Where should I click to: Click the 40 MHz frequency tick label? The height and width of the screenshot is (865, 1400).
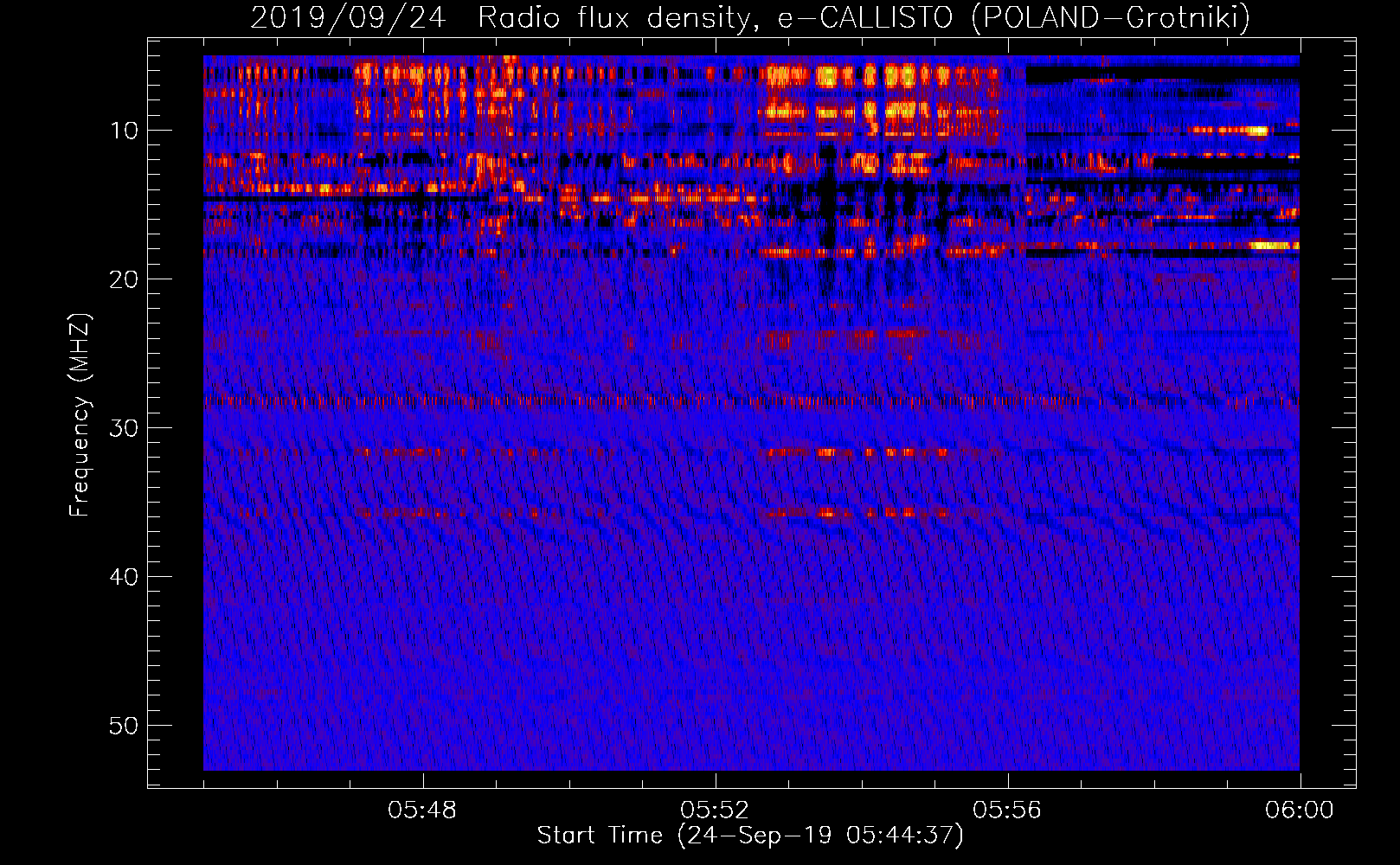point(125,577)
